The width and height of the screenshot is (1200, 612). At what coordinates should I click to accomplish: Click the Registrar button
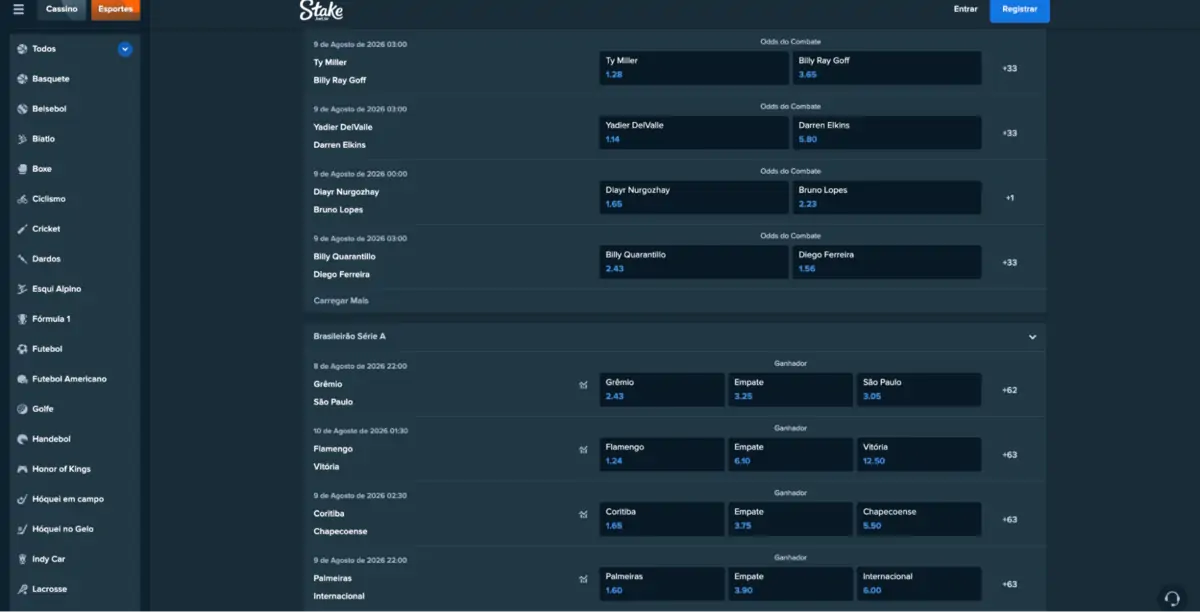click(1020, 9)
